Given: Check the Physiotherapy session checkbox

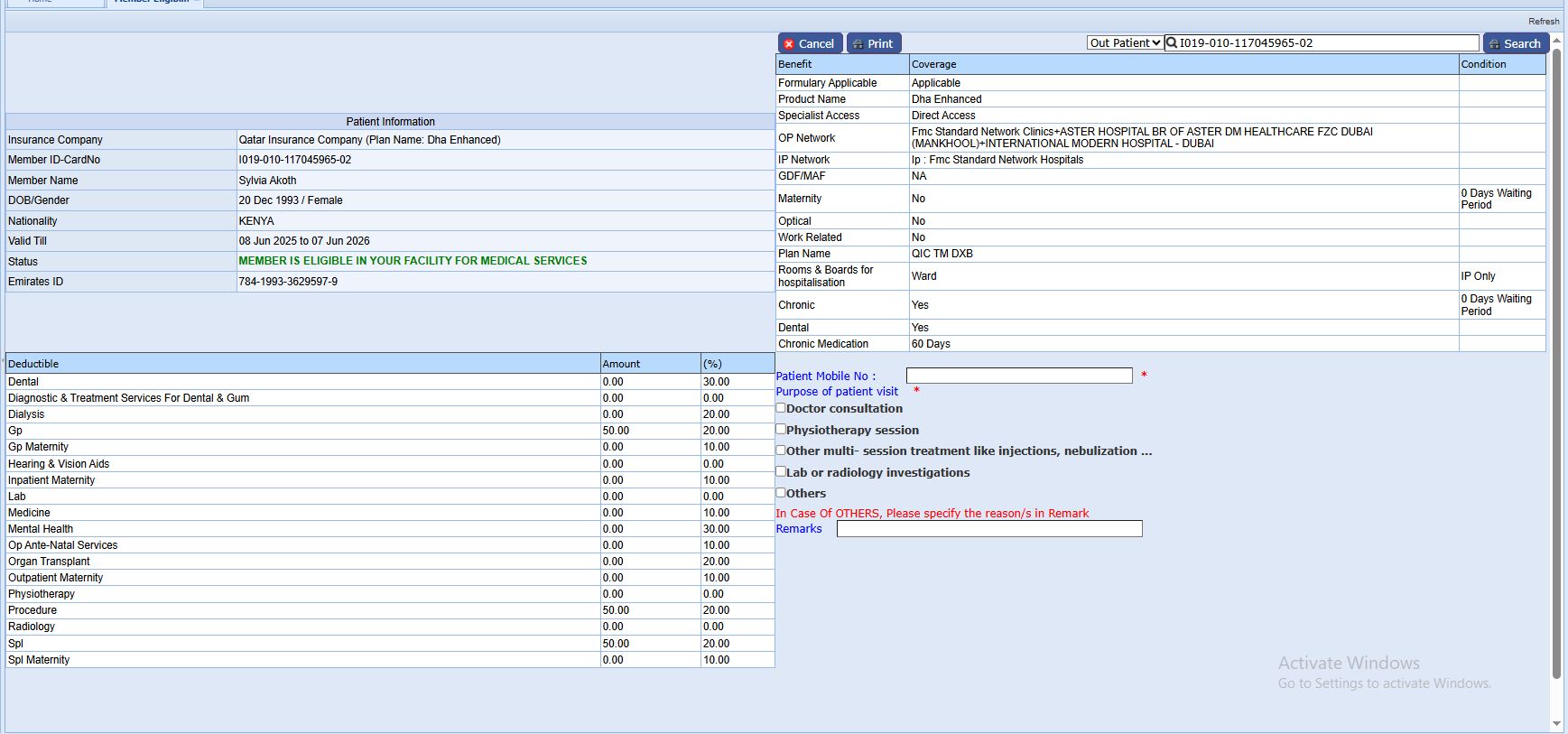Looking at the screenshot, I should pos(782,430).
